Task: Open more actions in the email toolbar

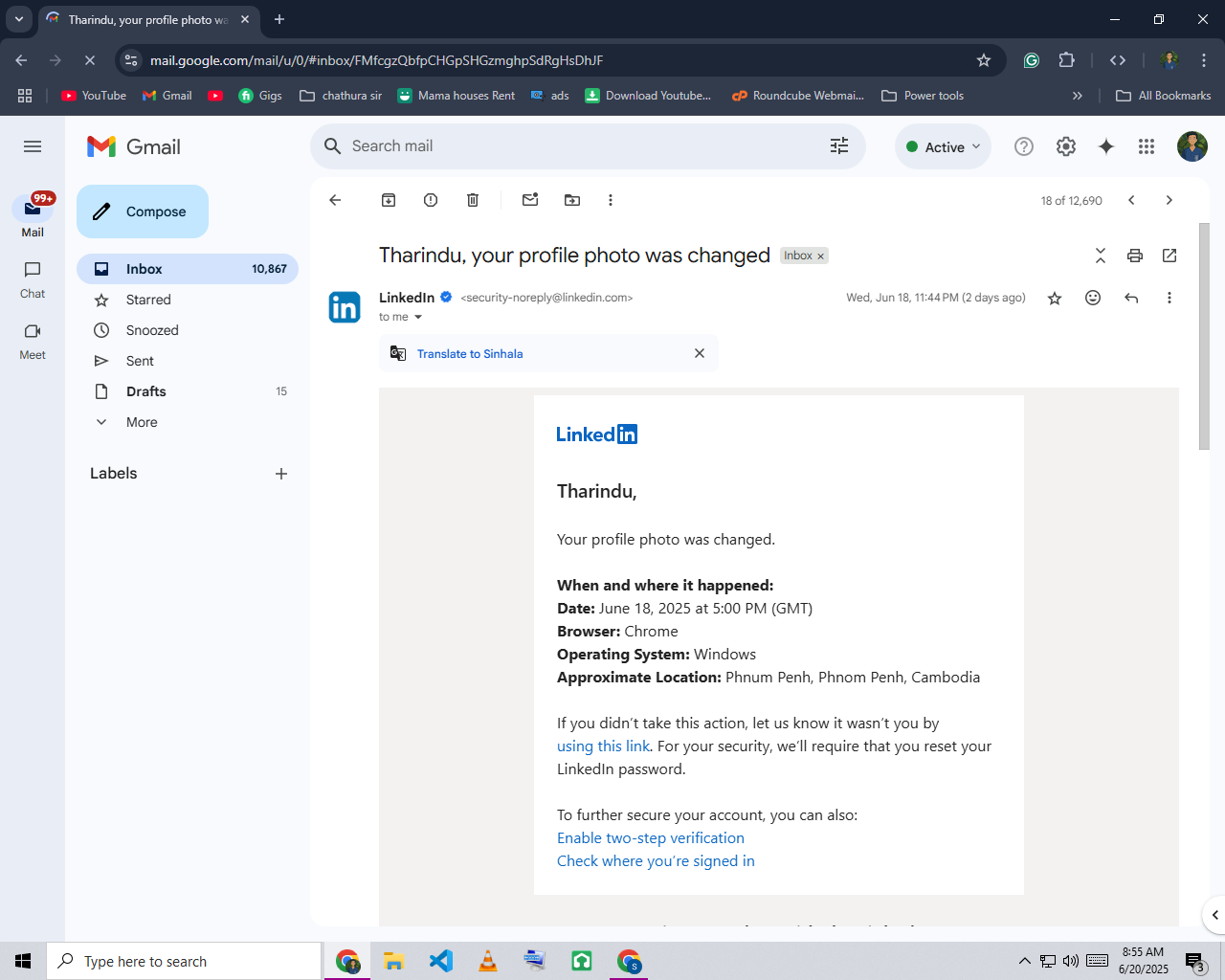Action: pyautogui.click(x=611, y=200)
